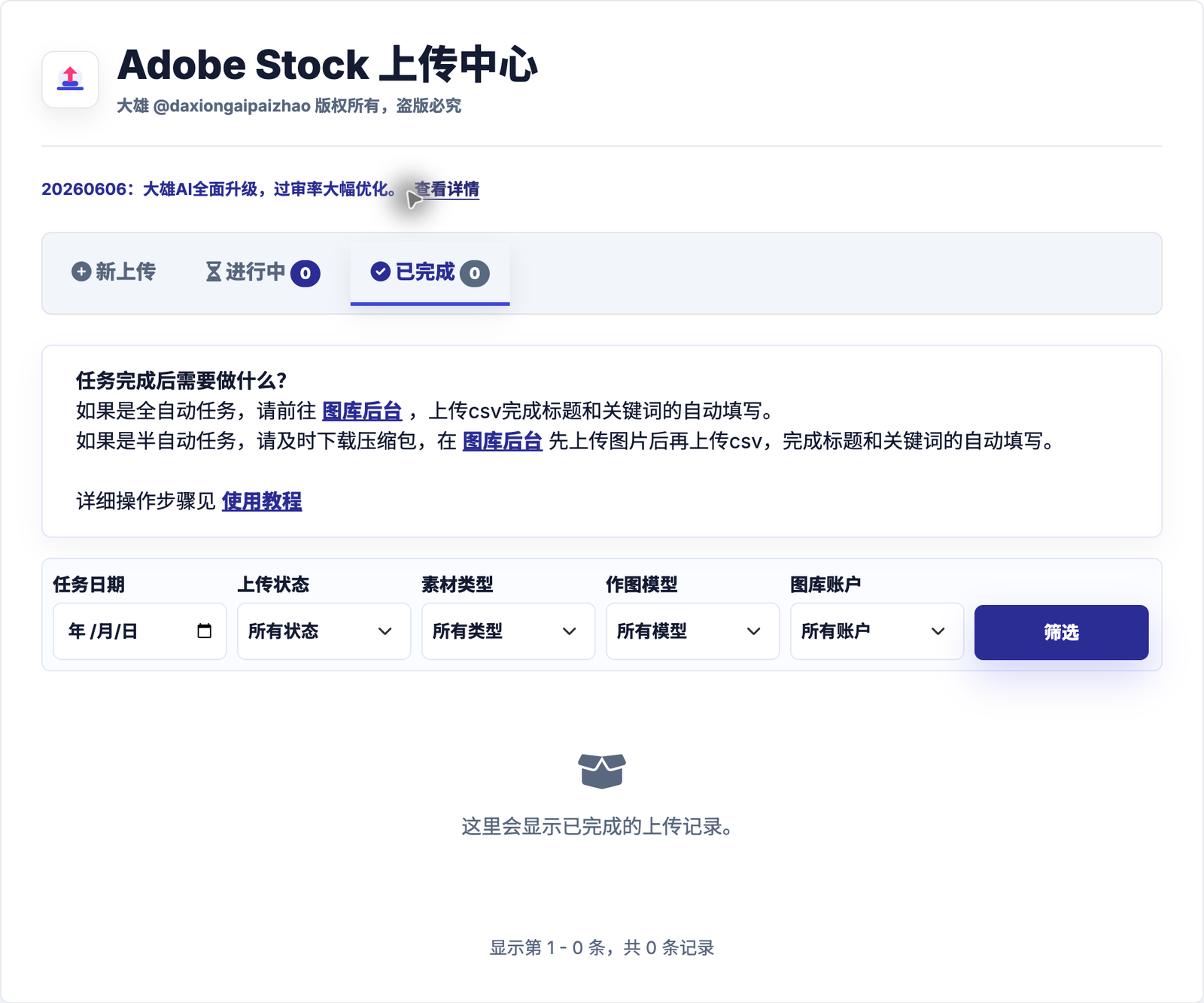Click the 任务日期 date input field

pyautogui.click(x=139, y=631)
